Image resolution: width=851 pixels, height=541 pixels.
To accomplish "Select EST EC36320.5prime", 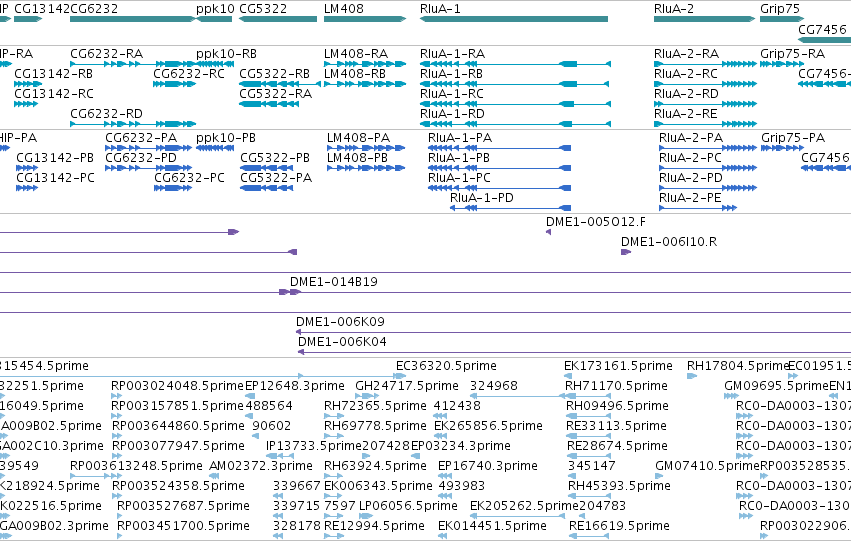I will [401, 376].
